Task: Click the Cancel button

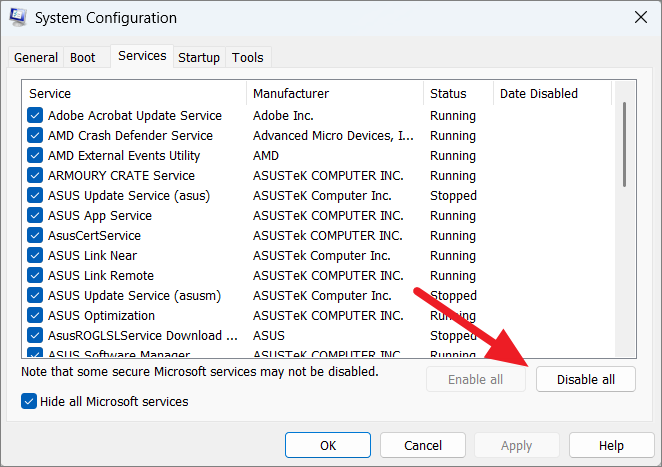Action: point(423,445)
